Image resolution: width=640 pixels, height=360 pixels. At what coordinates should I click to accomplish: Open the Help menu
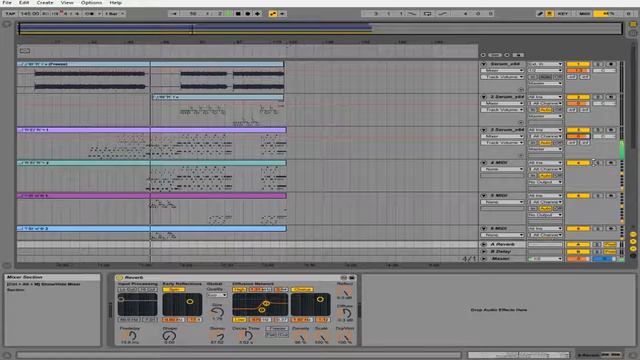pos(116,2)
